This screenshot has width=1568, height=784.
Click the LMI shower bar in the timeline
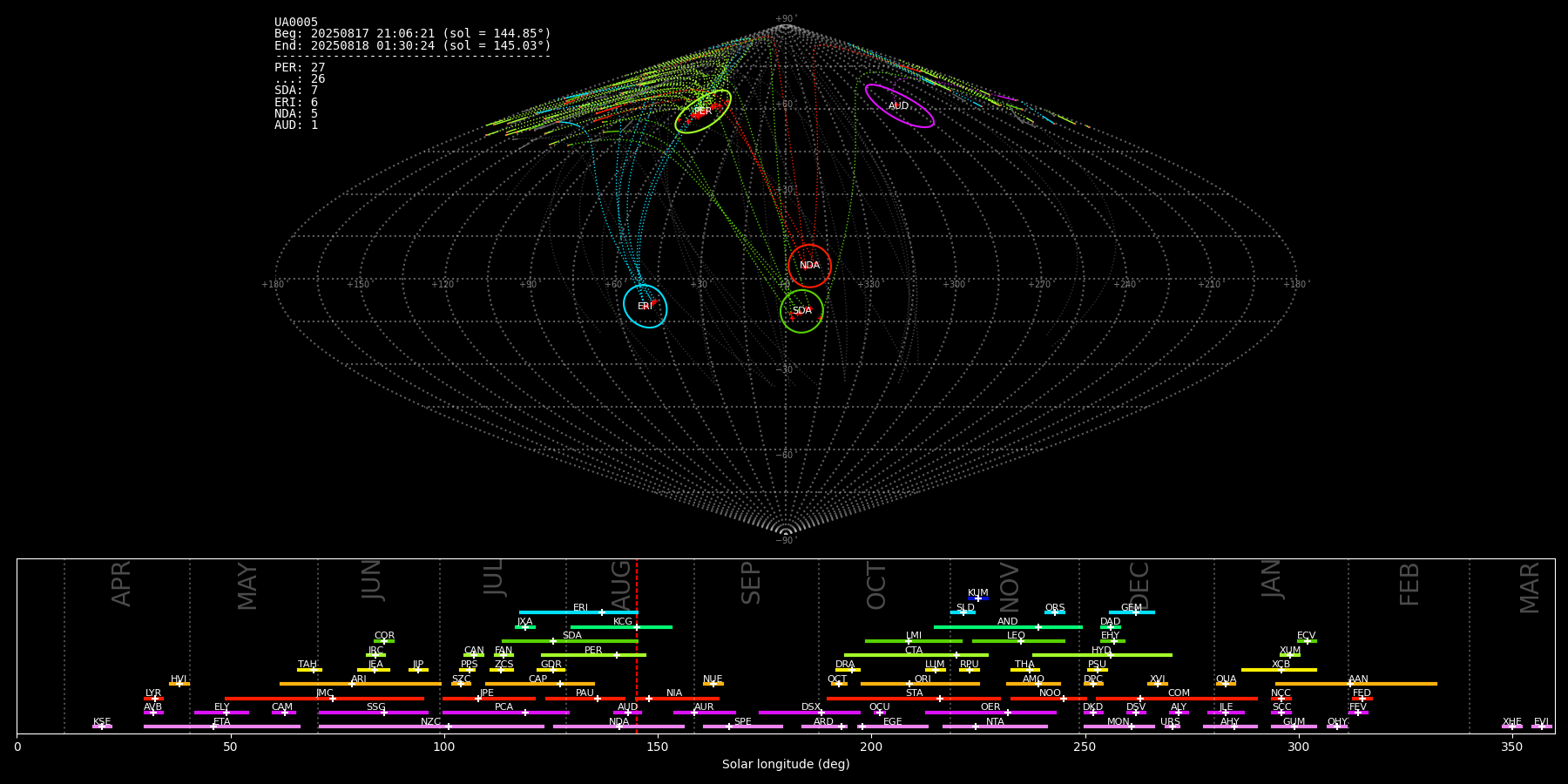click(914, 641)
